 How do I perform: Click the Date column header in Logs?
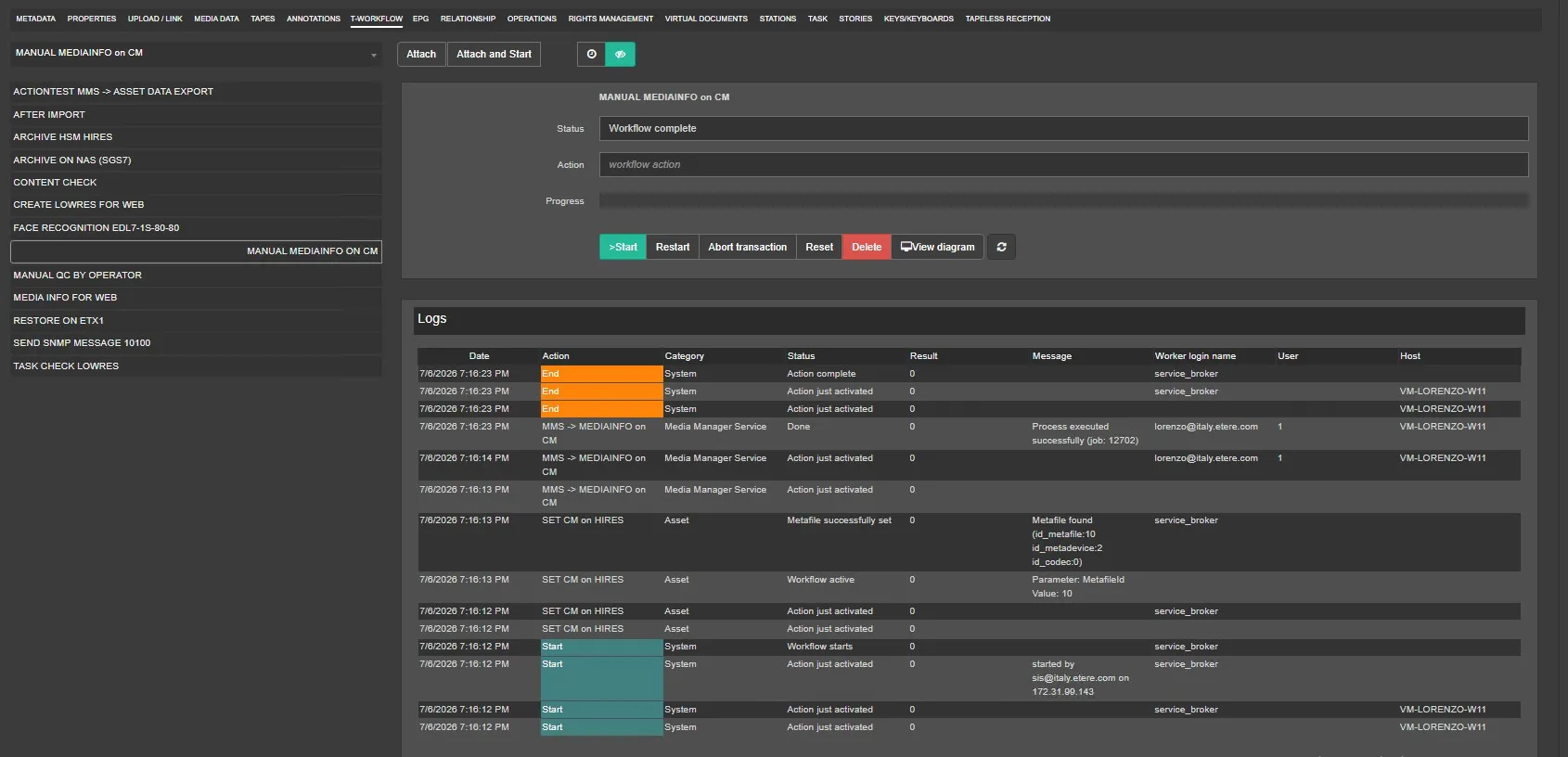[x=479, y=356]
